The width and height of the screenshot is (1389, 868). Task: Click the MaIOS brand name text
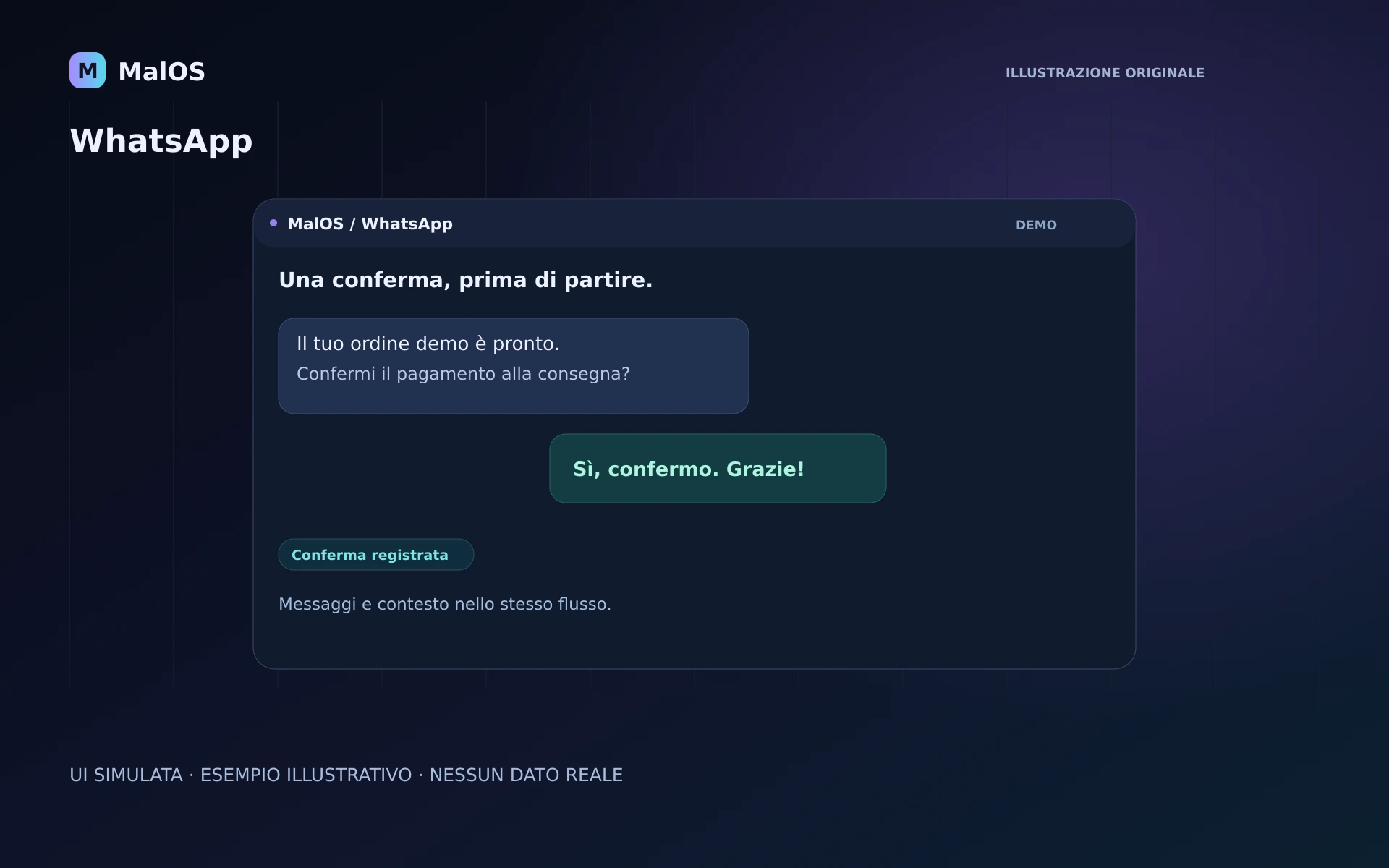pyautogui.click(x=161, y=72)
